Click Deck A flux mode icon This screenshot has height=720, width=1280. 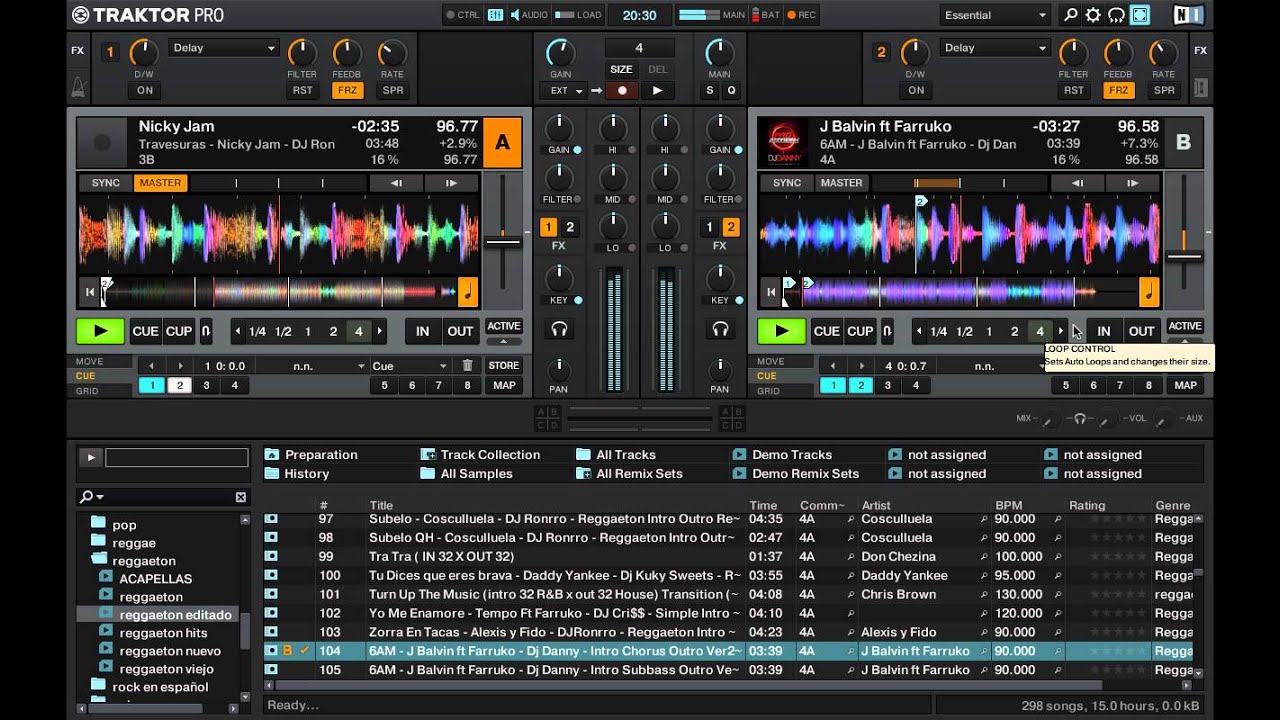coord(206,331)
